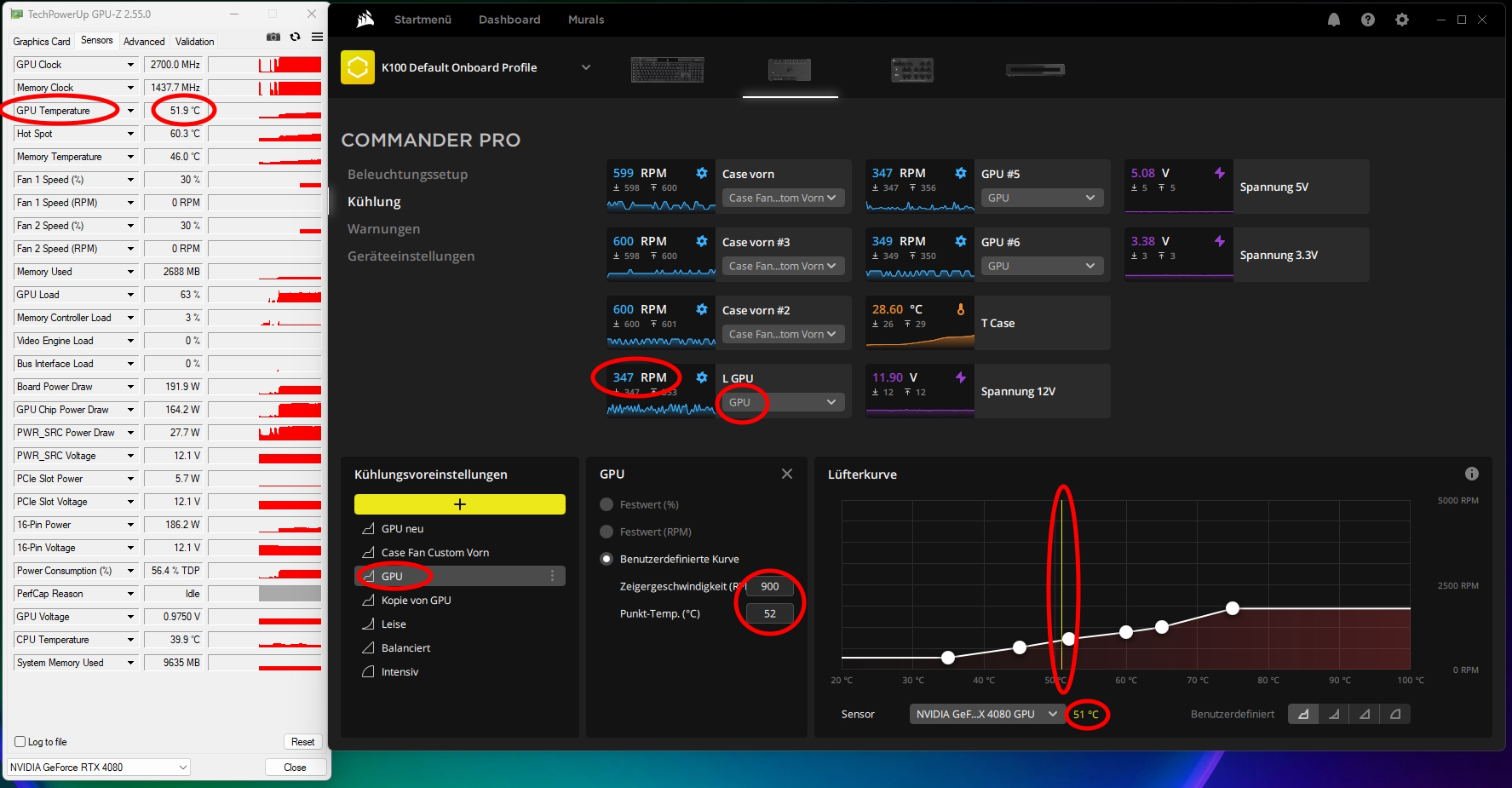The image size is (1512, 788).
Task: Open Case vorn fan preset dropdown
Action: tap(784, 198)
